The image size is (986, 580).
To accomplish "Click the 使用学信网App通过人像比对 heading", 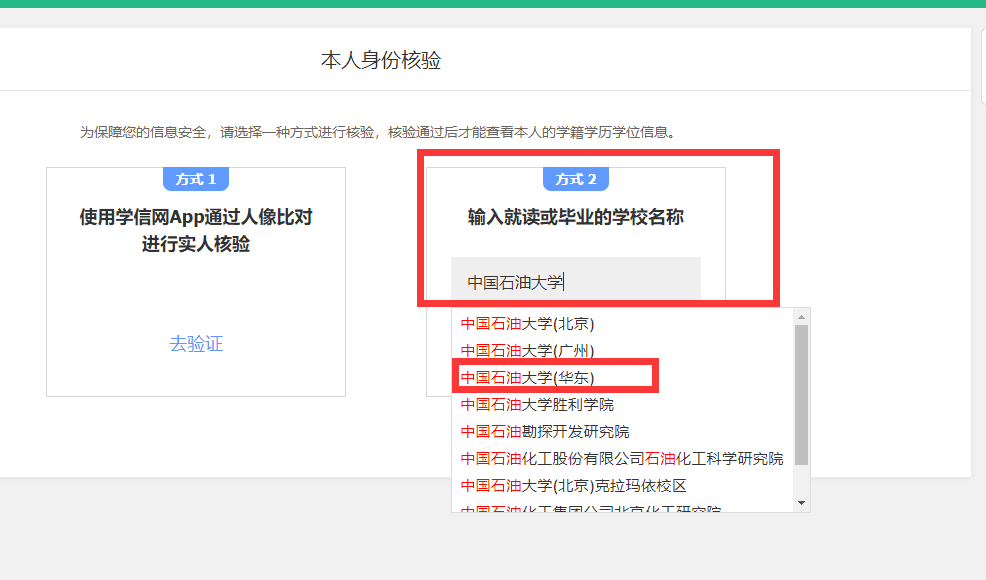I will 196,217.
